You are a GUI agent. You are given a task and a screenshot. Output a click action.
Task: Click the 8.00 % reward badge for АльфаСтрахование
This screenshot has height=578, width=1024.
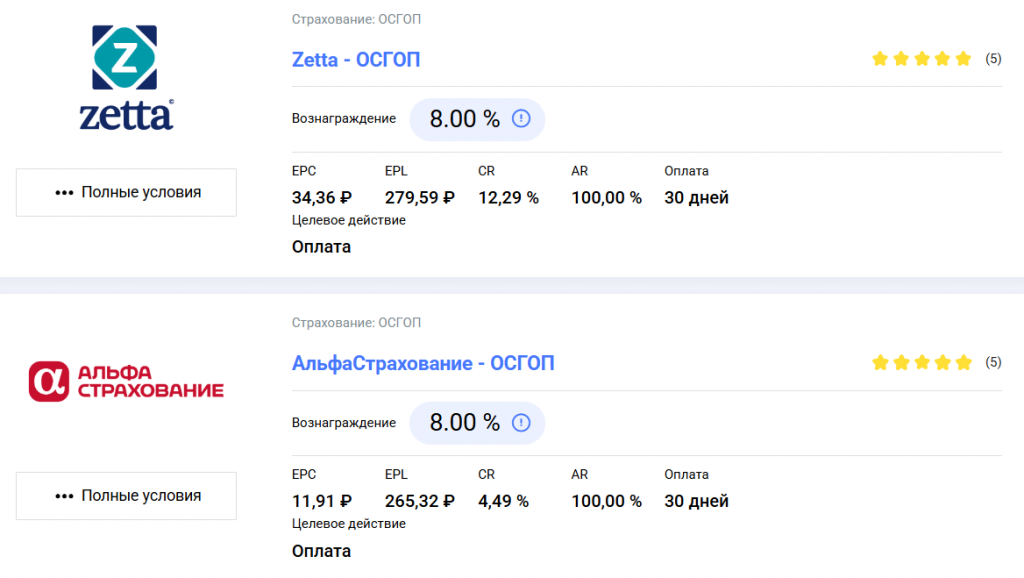[x=477, y=423]
